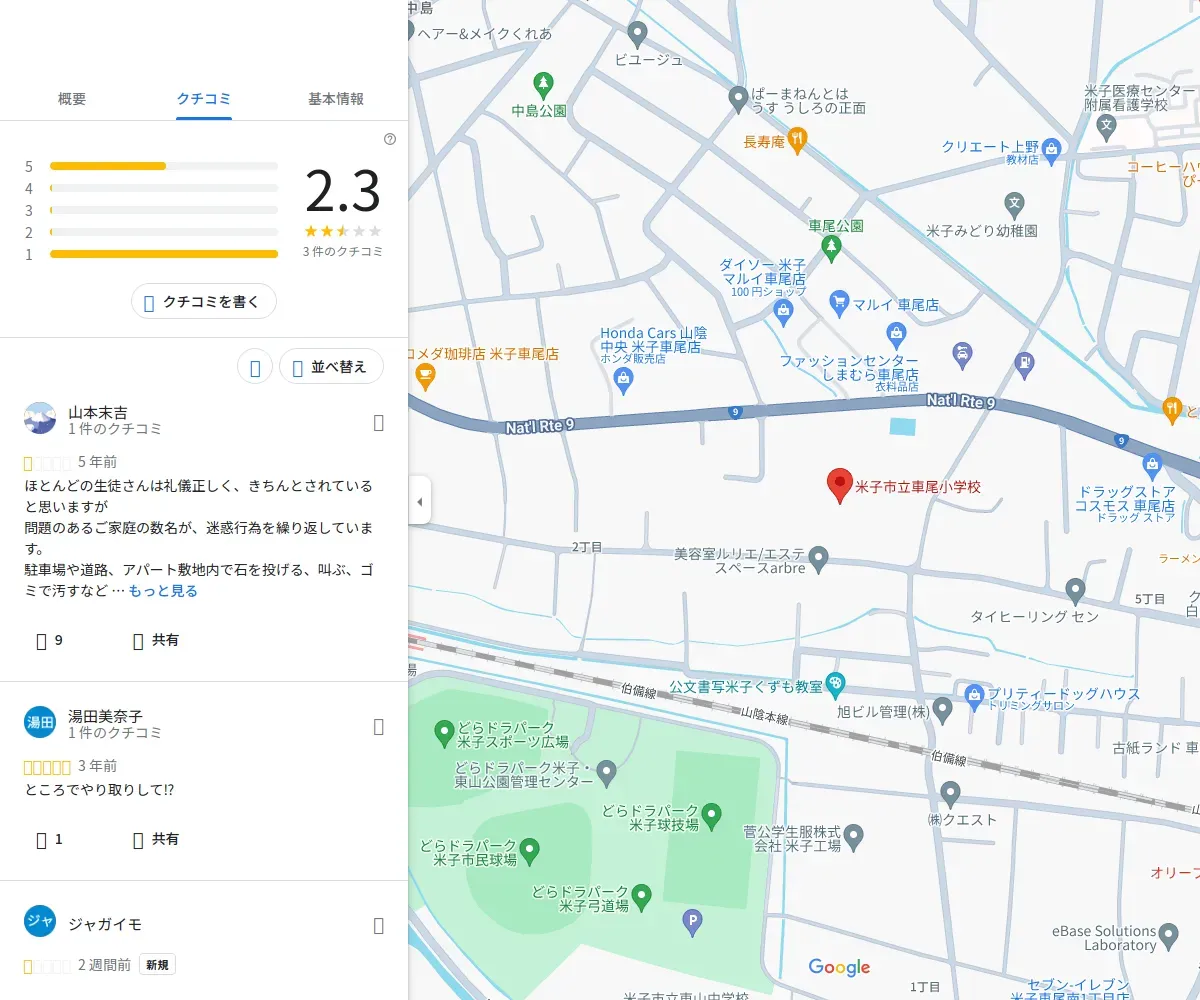Click コメダ珈琲店 米子車尾店 cafe marker
The image size is (1200, 1000).
click(x=425, y=376)
